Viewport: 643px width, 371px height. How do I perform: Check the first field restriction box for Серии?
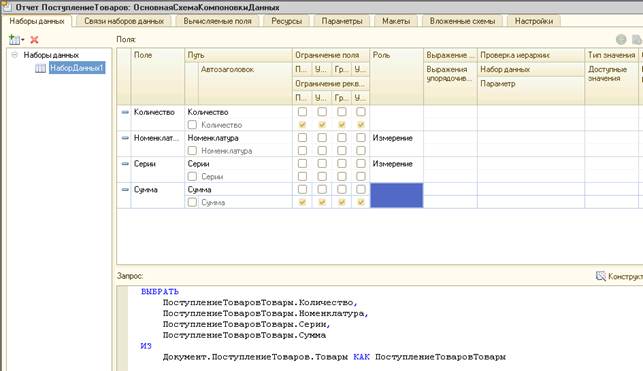pos(302,163)
